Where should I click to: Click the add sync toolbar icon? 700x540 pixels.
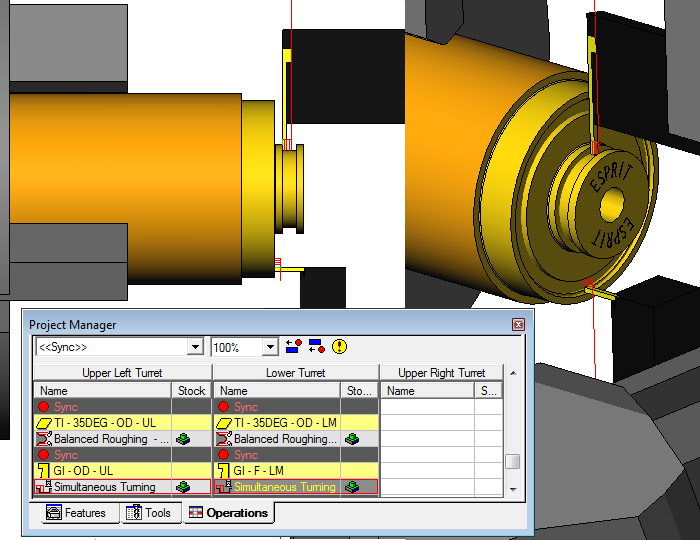[x=294, y=347]
